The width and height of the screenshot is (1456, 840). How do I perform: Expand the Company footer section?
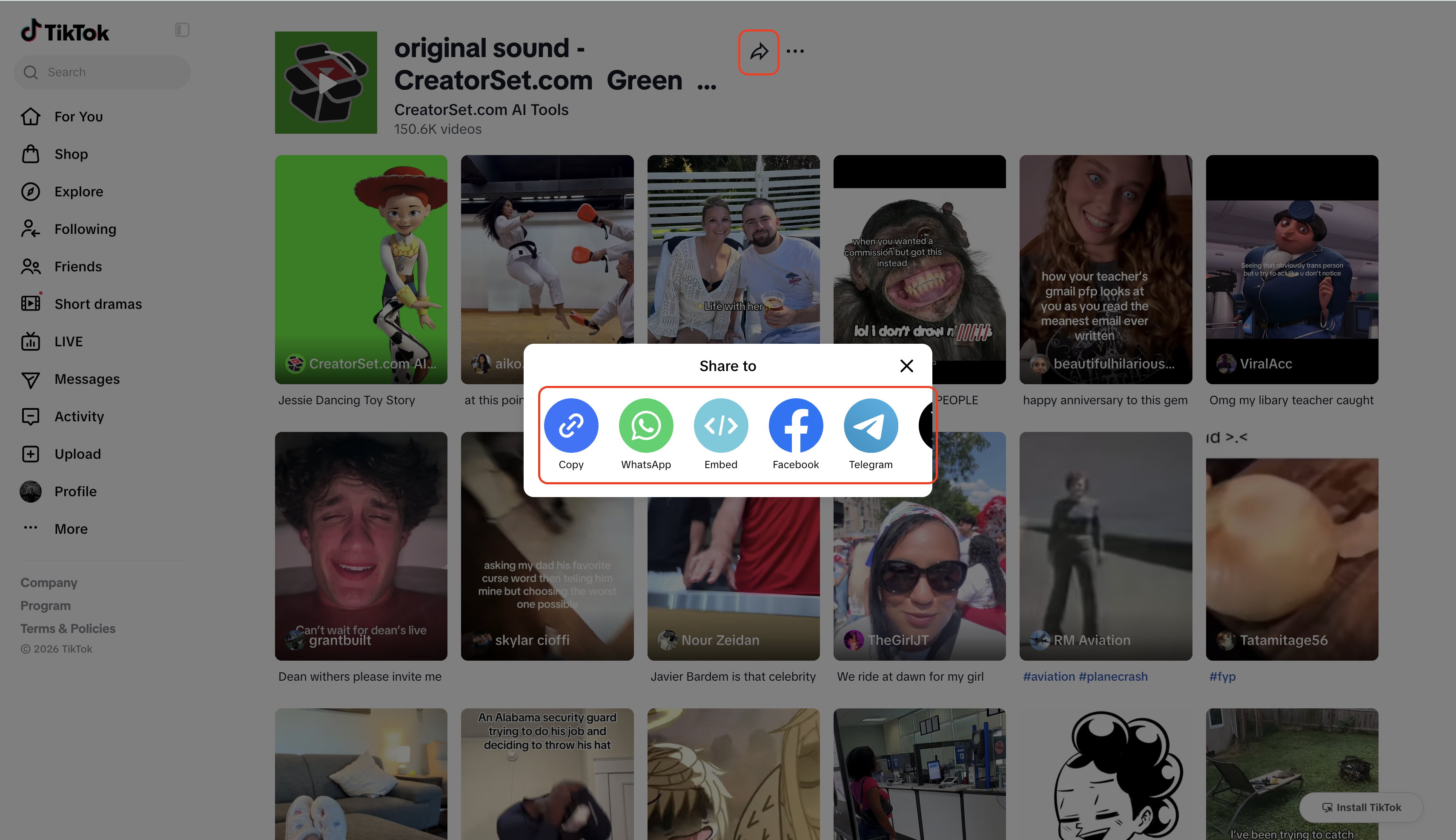coord(49,583)
